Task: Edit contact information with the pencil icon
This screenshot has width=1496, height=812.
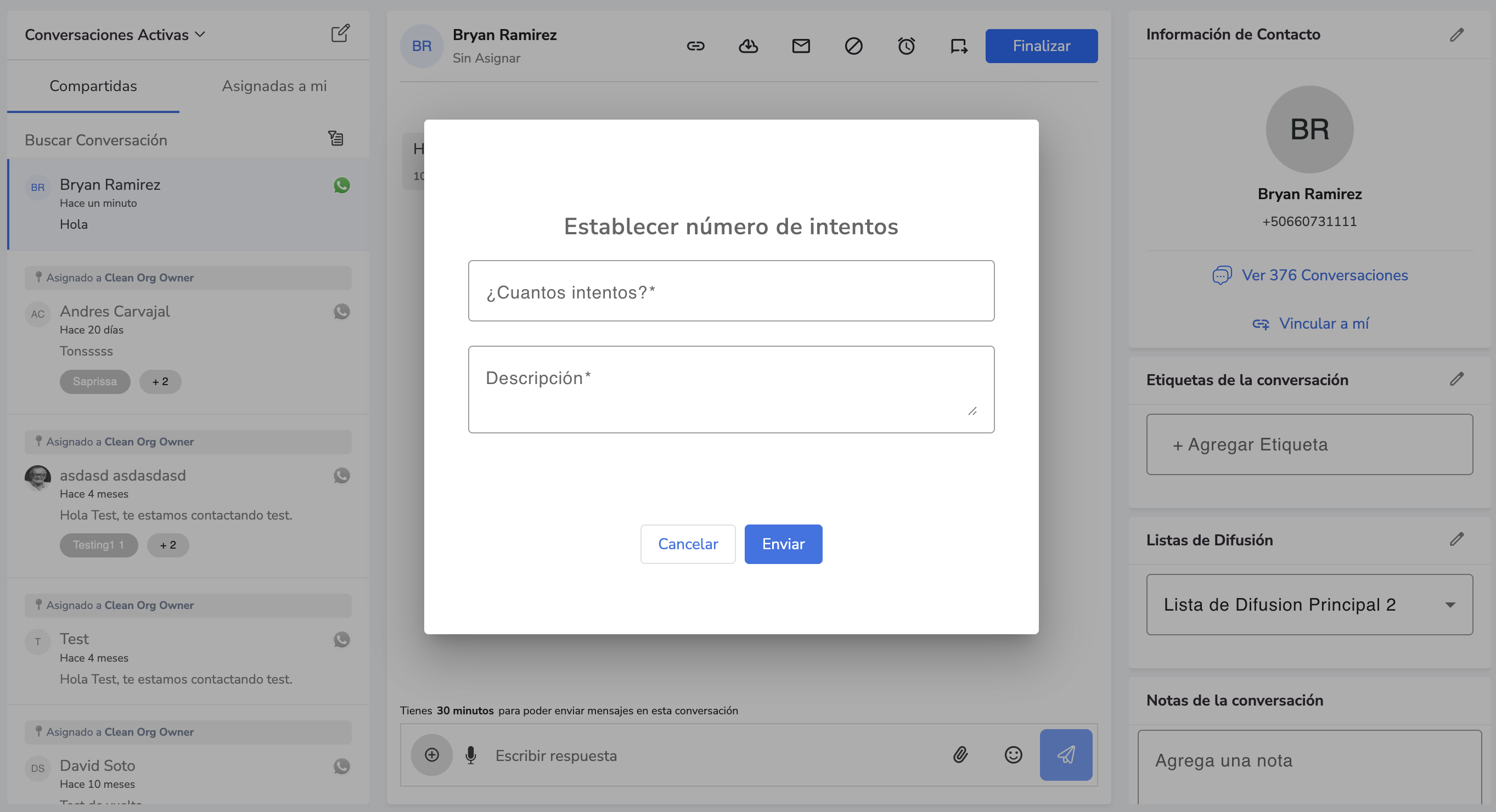Action: tap(1457, 35)
